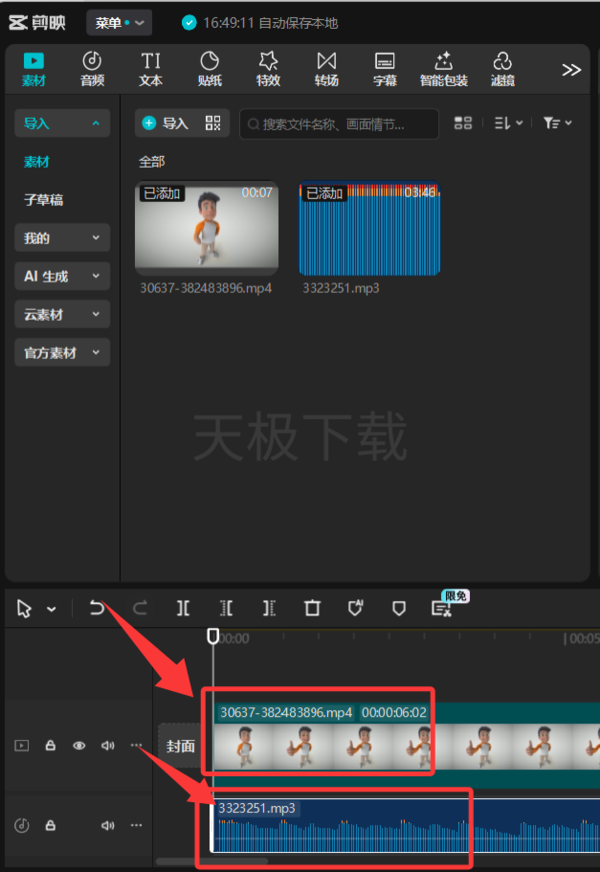The image size is (600, 872).
Task: Lock the audio track
Action: coord(50,825)
